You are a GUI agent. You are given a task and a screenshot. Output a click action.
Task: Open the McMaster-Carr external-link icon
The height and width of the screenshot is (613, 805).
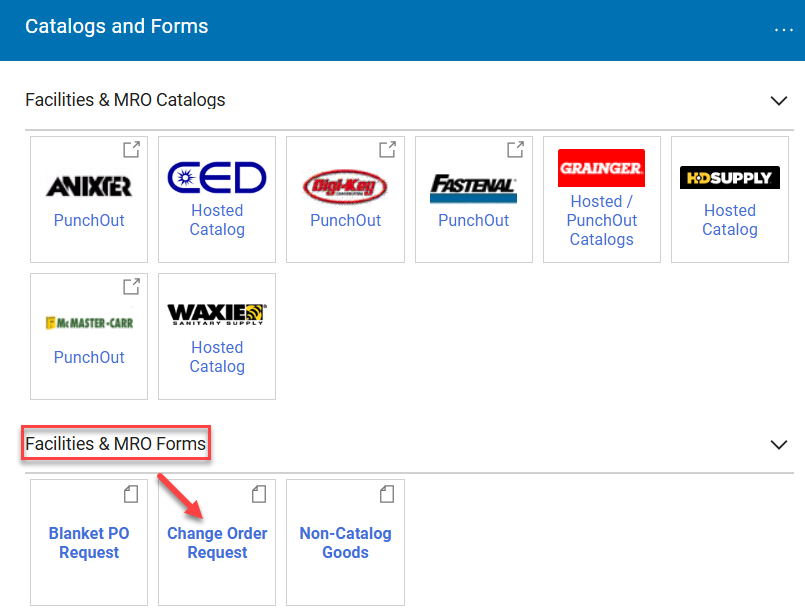131,286
